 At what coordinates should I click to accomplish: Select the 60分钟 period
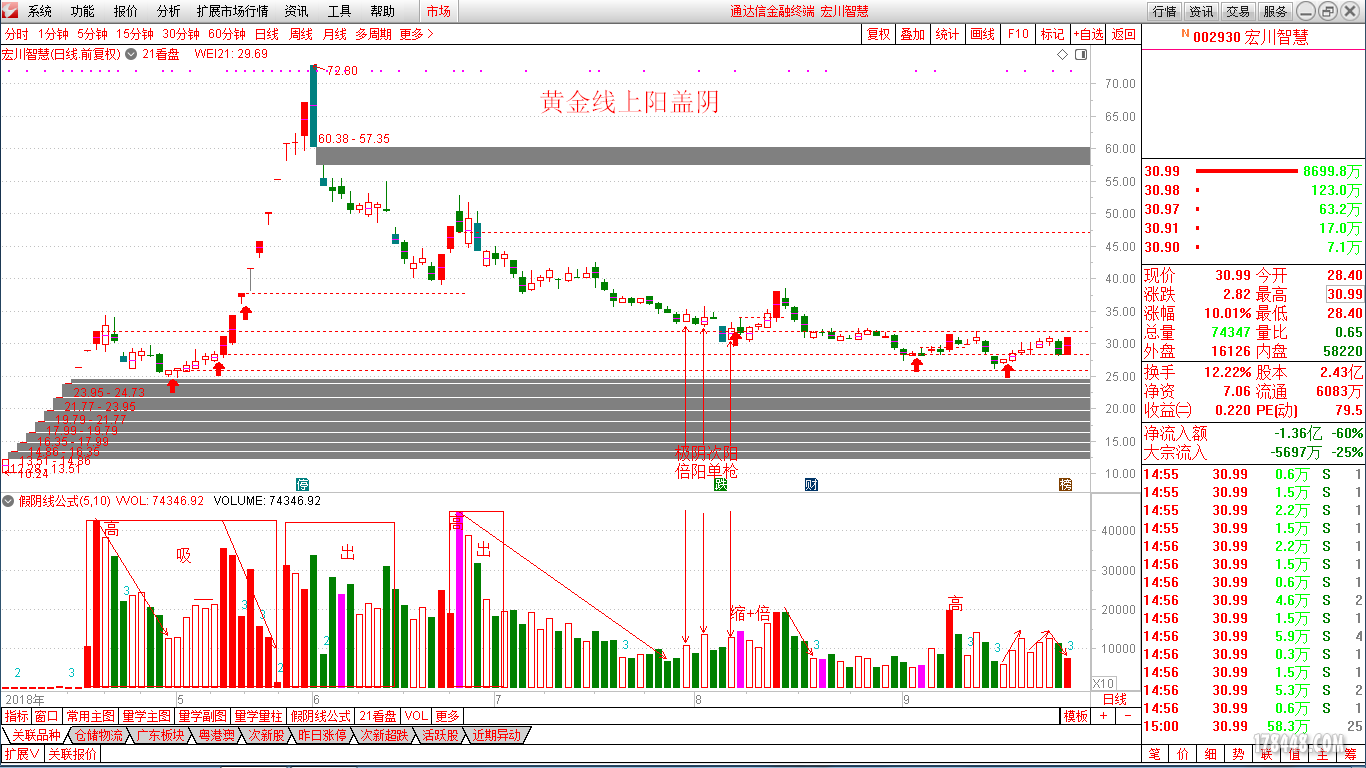pos(227,34)
